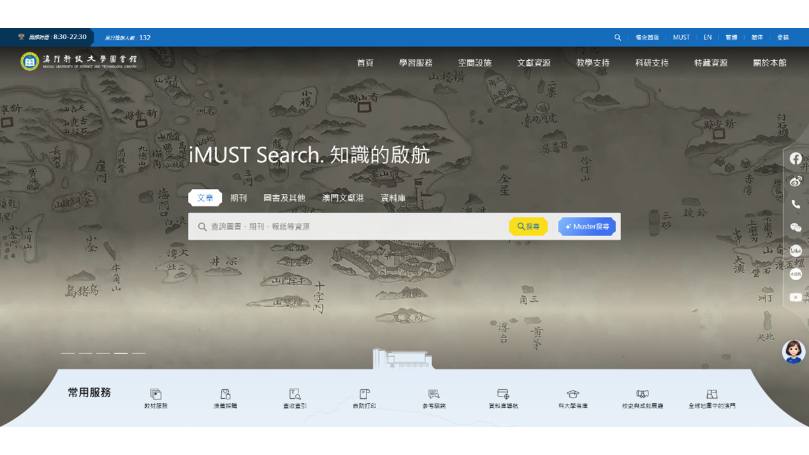Open the 科大學者庫 service icon
809x455 pixels.
coord(572,399)
